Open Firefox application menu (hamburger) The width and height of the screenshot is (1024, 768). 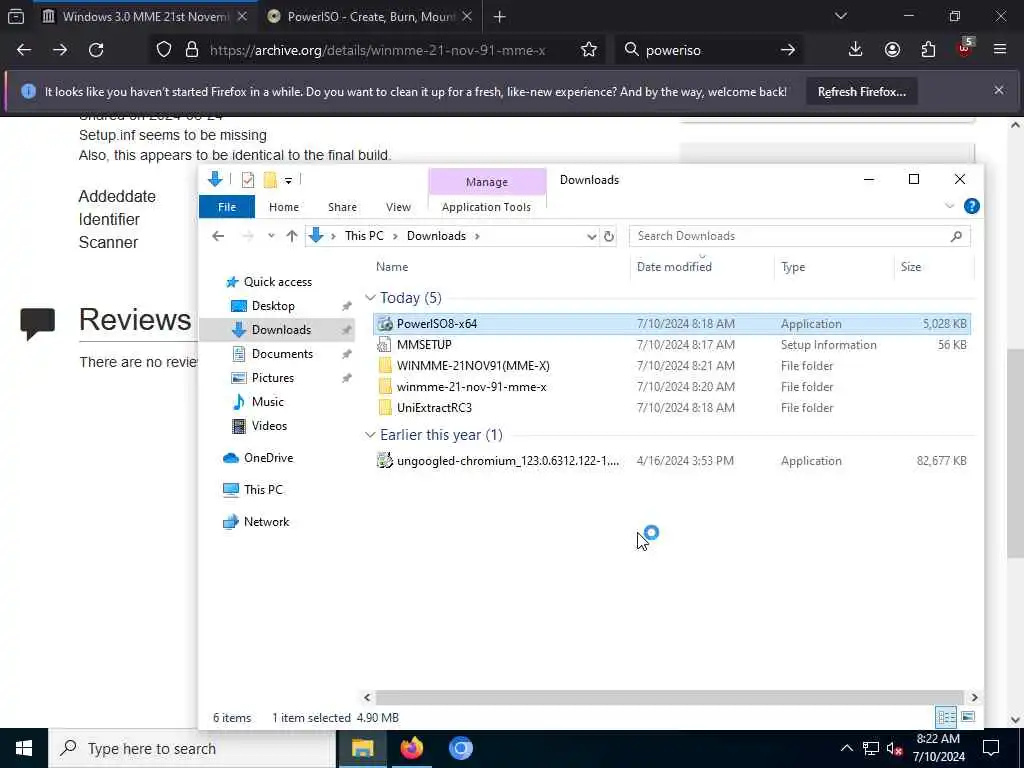(x=1000, y=50)
